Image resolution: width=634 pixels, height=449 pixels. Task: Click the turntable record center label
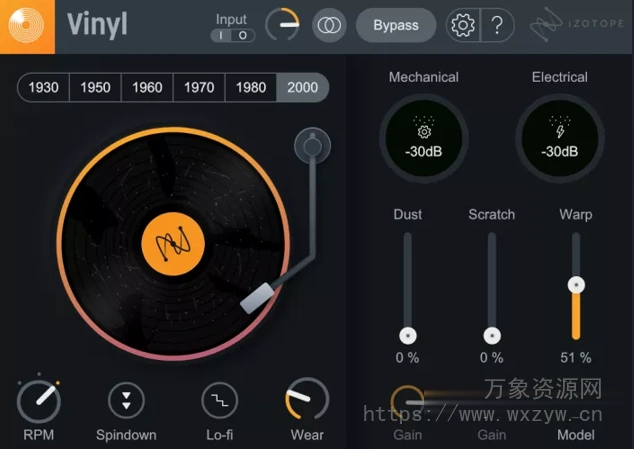[173, 241]
